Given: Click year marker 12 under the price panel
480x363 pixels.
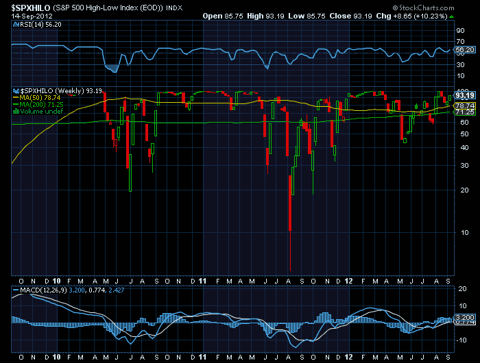Looking at the screenshot, I should click(348, 281).
